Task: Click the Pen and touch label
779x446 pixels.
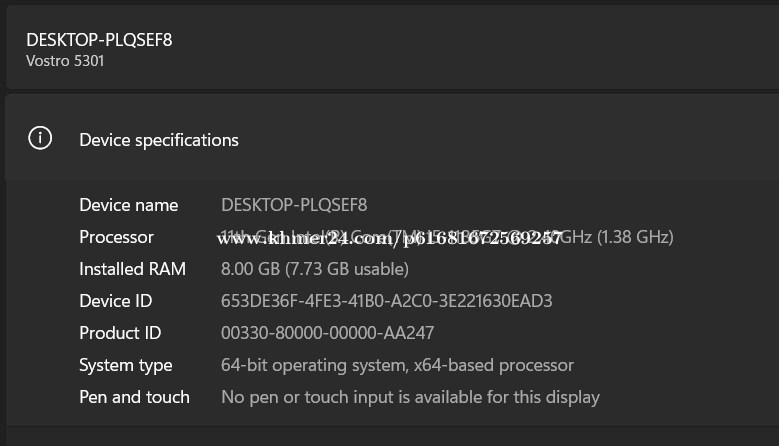Action: (134, 397)
